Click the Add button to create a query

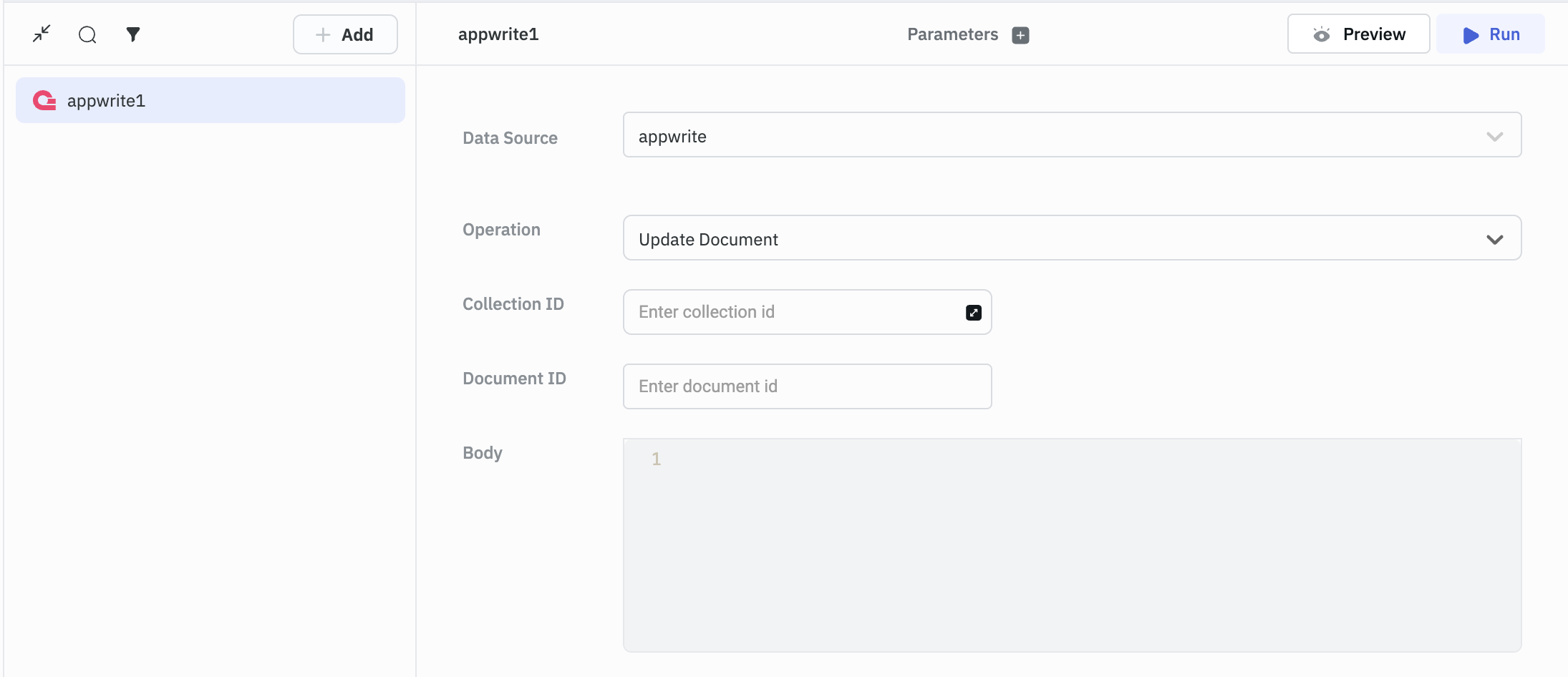tap(345, 34)
